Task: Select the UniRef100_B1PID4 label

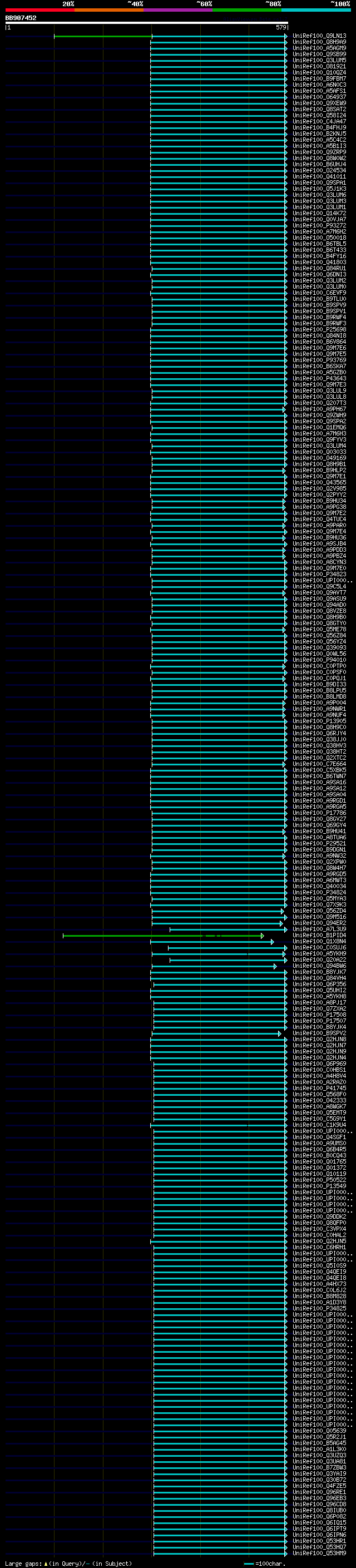Action: click(319, 935)
